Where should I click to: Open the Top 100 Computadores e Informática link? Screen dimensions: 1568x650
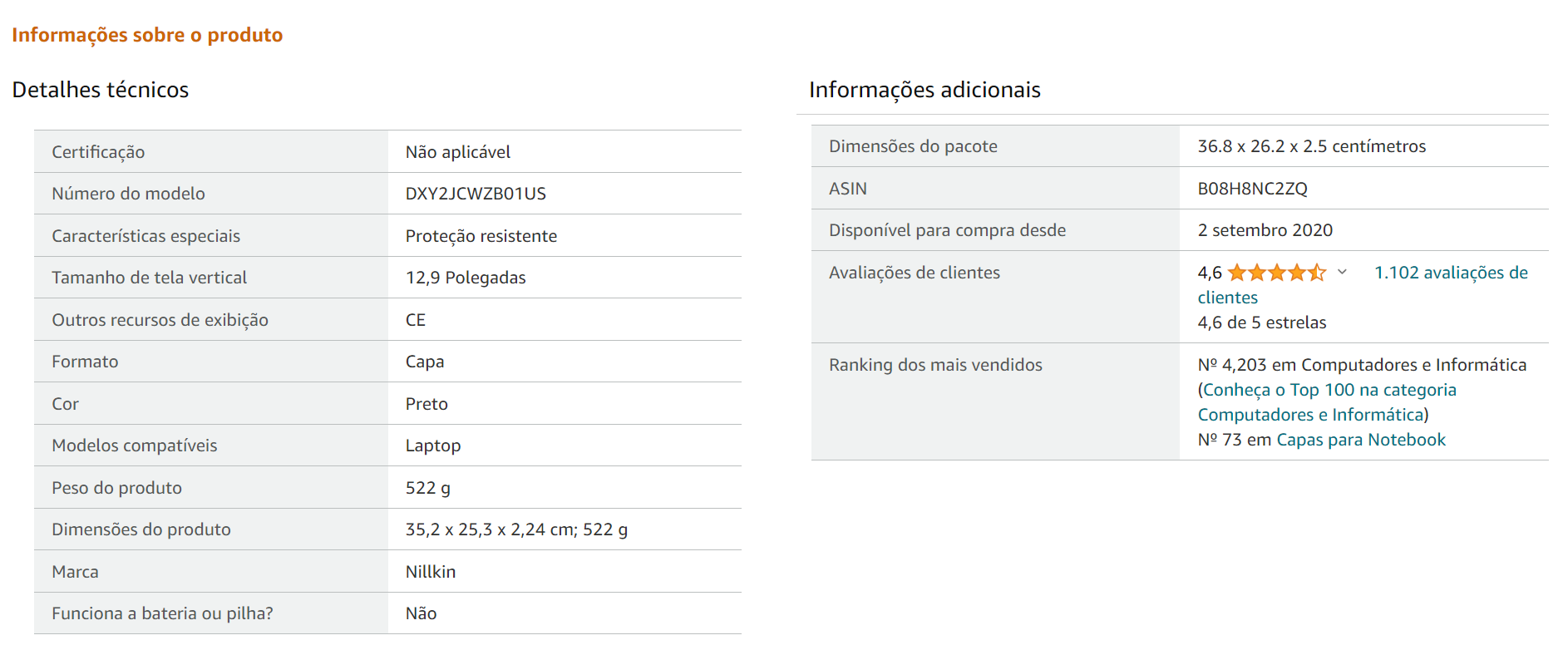pos(1329,402)
